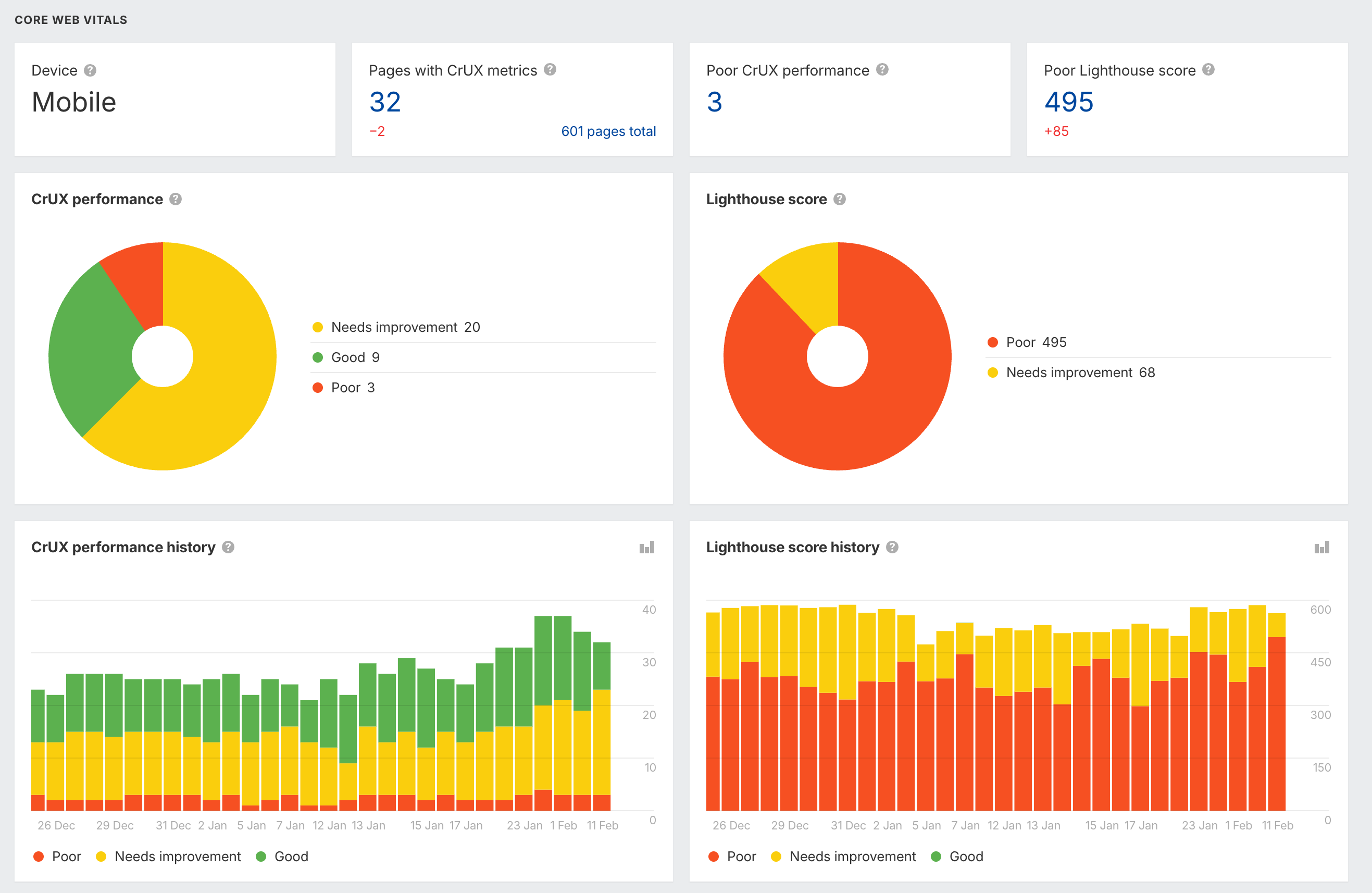1372x893 pixels.
Task: Select Poor 495 in Lighthouse score legend
Action: click(x=1036, y=342)
